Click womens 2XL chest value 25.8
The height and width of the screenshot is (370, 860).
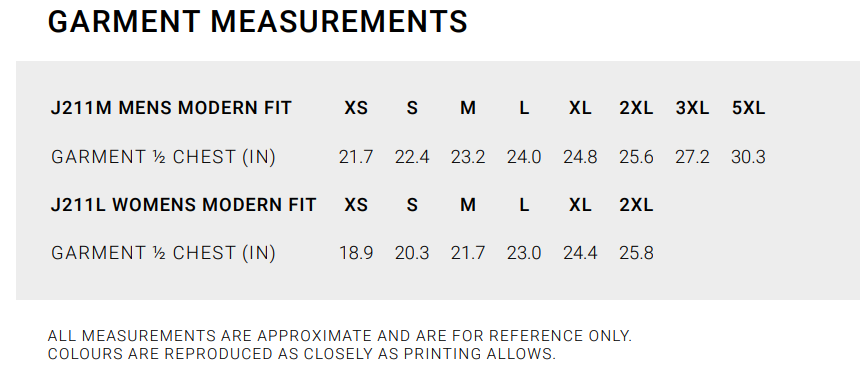636,253
